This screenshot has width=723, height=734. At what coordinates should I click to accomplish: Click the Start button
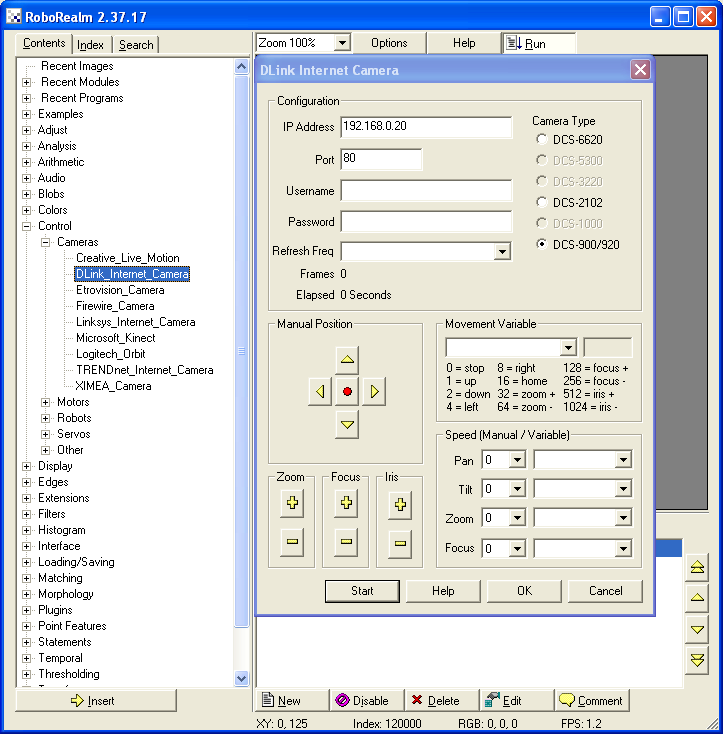tap(362, 591)
